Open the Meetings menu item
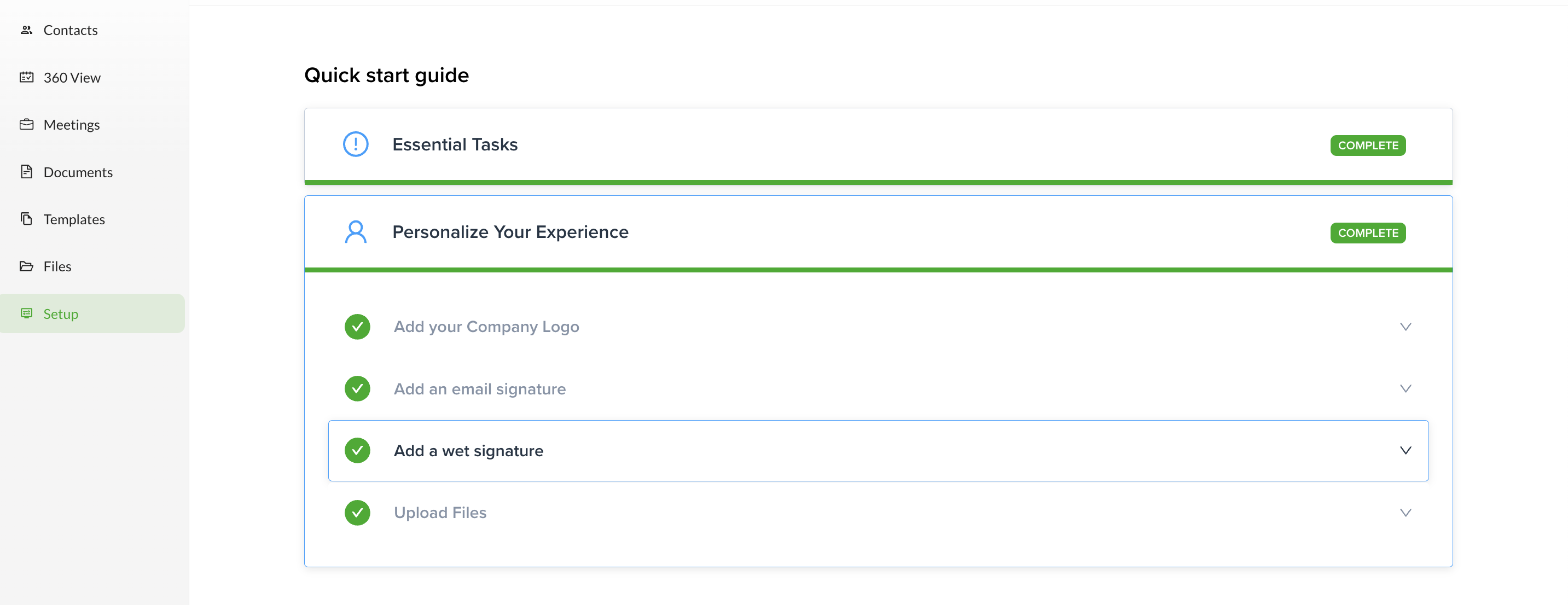This screenshot has height=605, width=1568. [x=71, y=125]
